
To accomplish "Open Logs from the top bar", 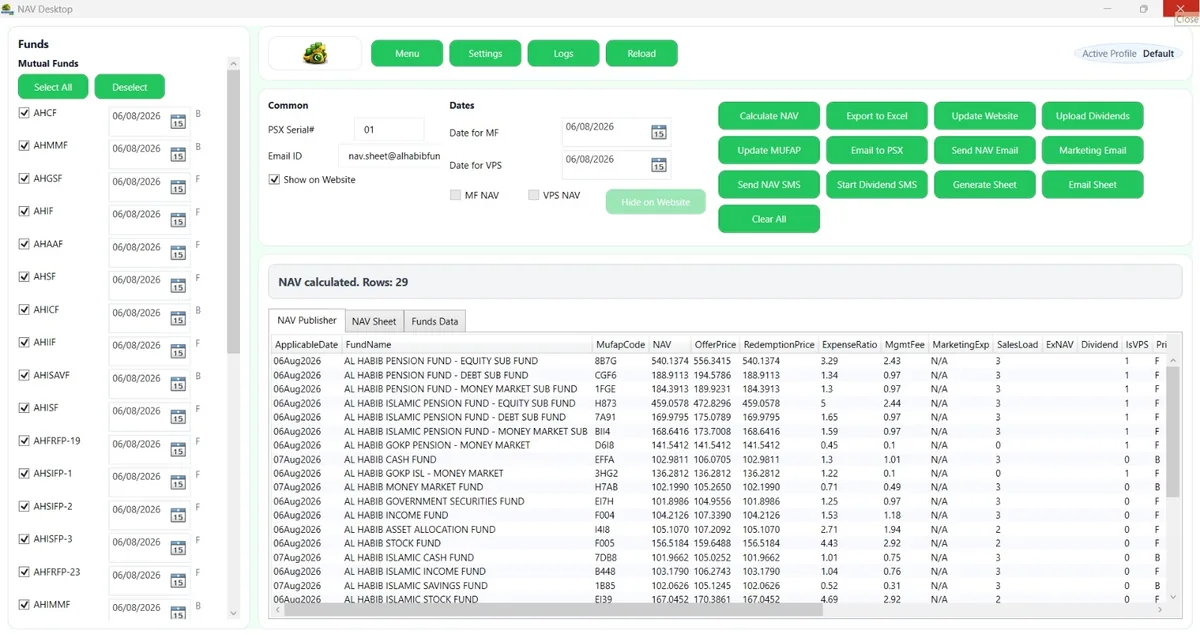I will 563,54.
